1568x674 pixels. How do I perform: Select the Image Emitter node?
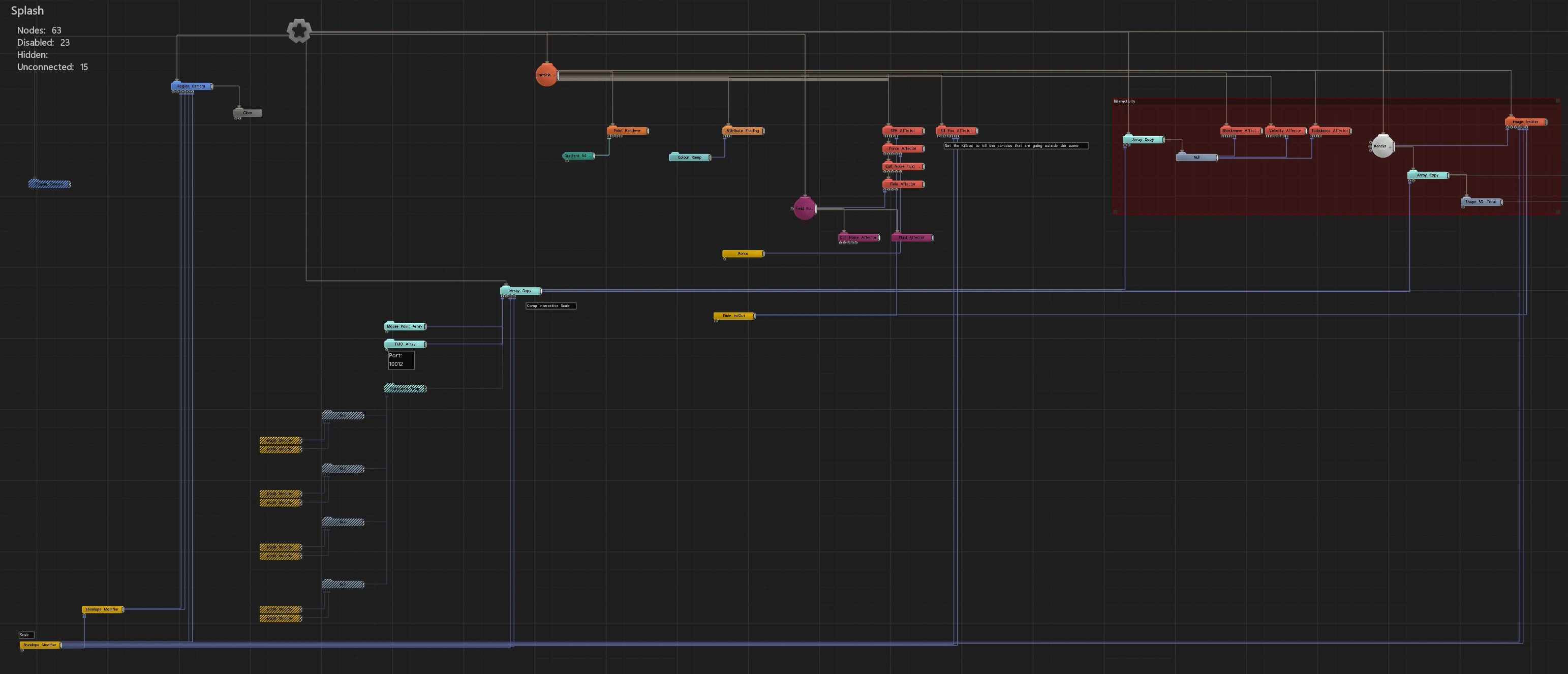pyautogui.click(x=1526, y=122)
